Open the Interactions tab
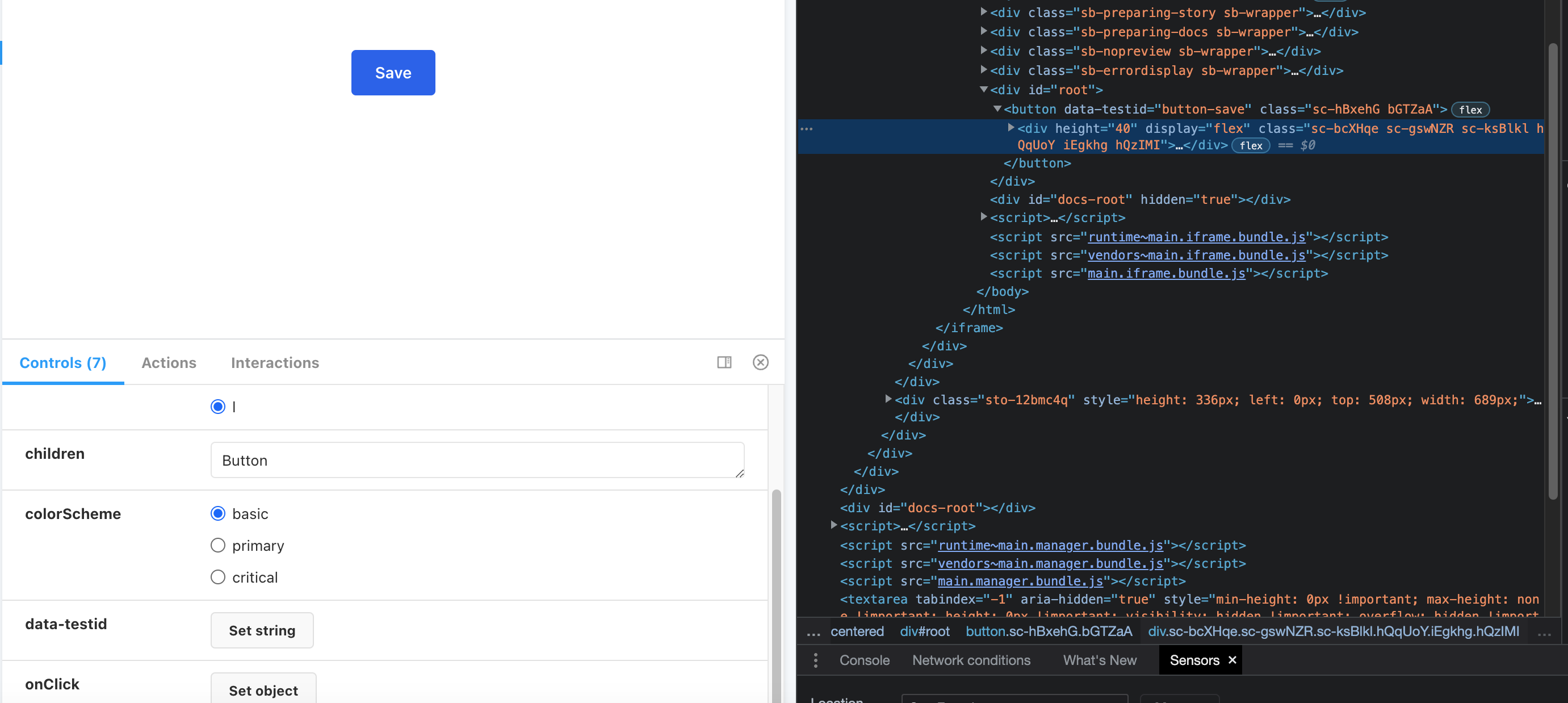1568x703 pixels. coord(275,363)
